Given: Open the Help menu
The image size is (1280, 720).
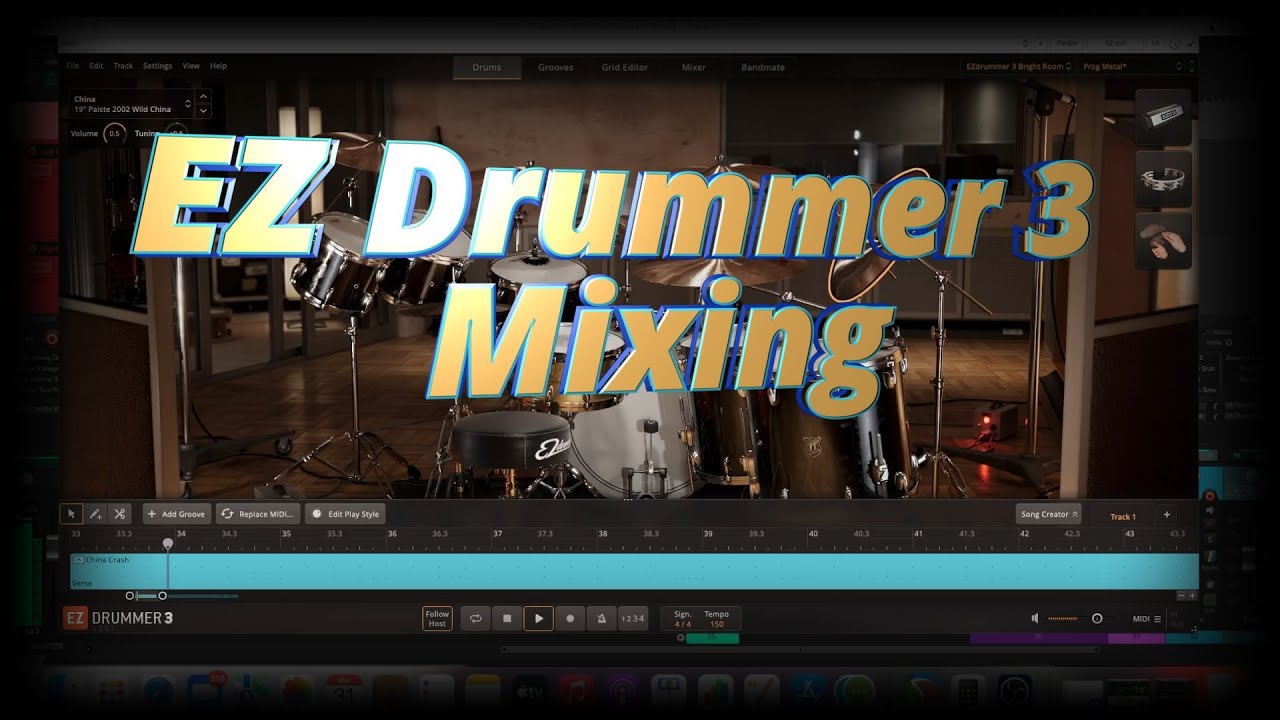Looking at the screenshot, I should point(218,66).
